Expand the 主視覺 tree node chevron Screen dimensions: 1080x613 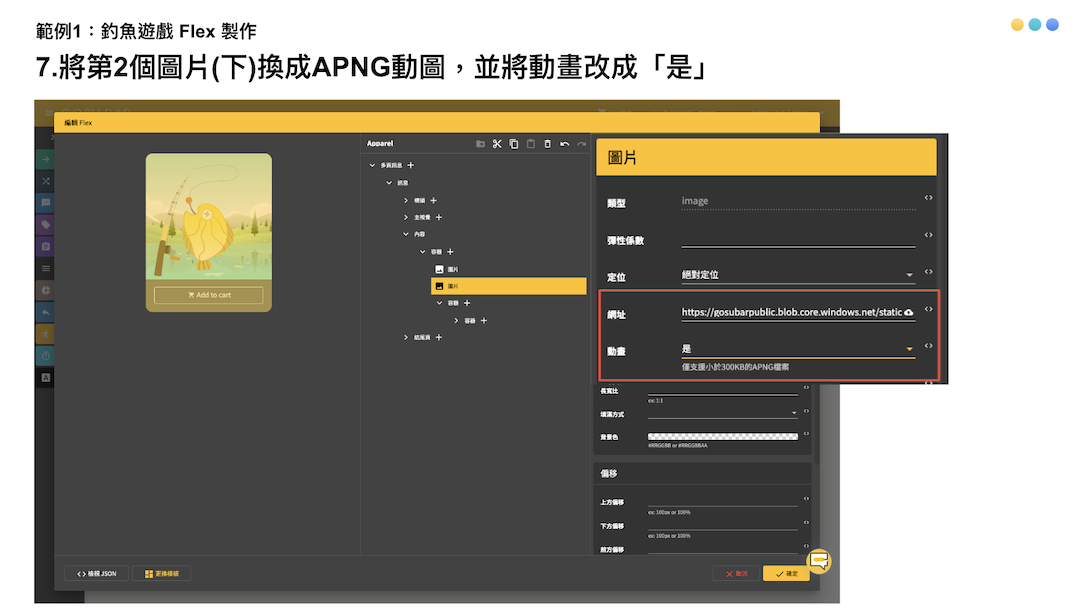[406, 217]
